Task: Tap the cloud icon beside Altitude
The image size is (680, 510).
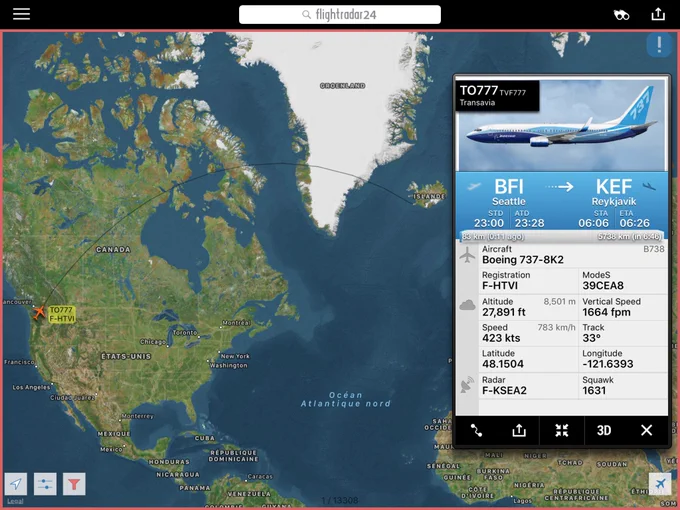Action: pyautogui.click(x=467, y=305)
